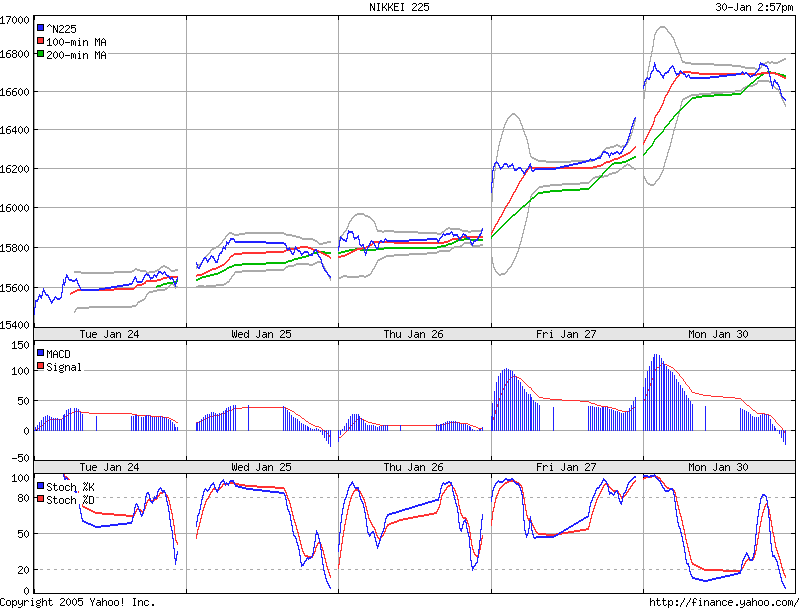Viewport: 800px width, 608px height.
Task: Click the 20 stochastic axis label
Action: click(x=23, y=570)
